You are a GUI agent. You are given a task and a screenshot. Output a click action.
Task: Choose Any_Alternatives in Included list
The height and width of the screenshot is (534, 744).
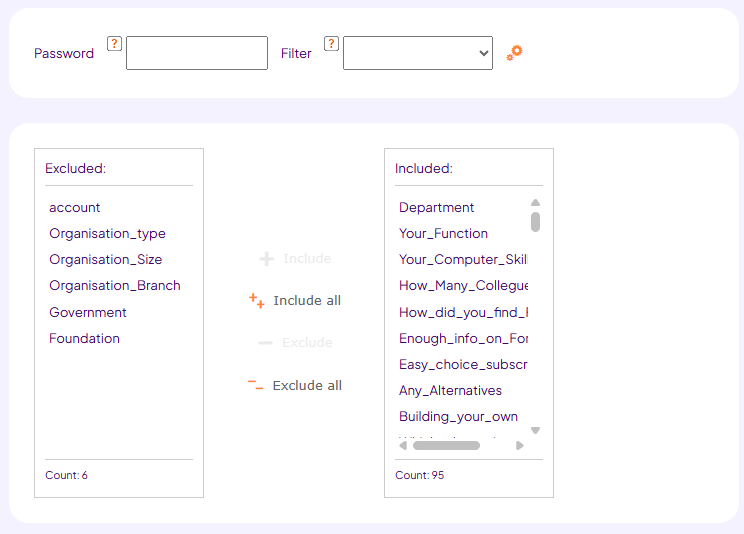(450, 390)
